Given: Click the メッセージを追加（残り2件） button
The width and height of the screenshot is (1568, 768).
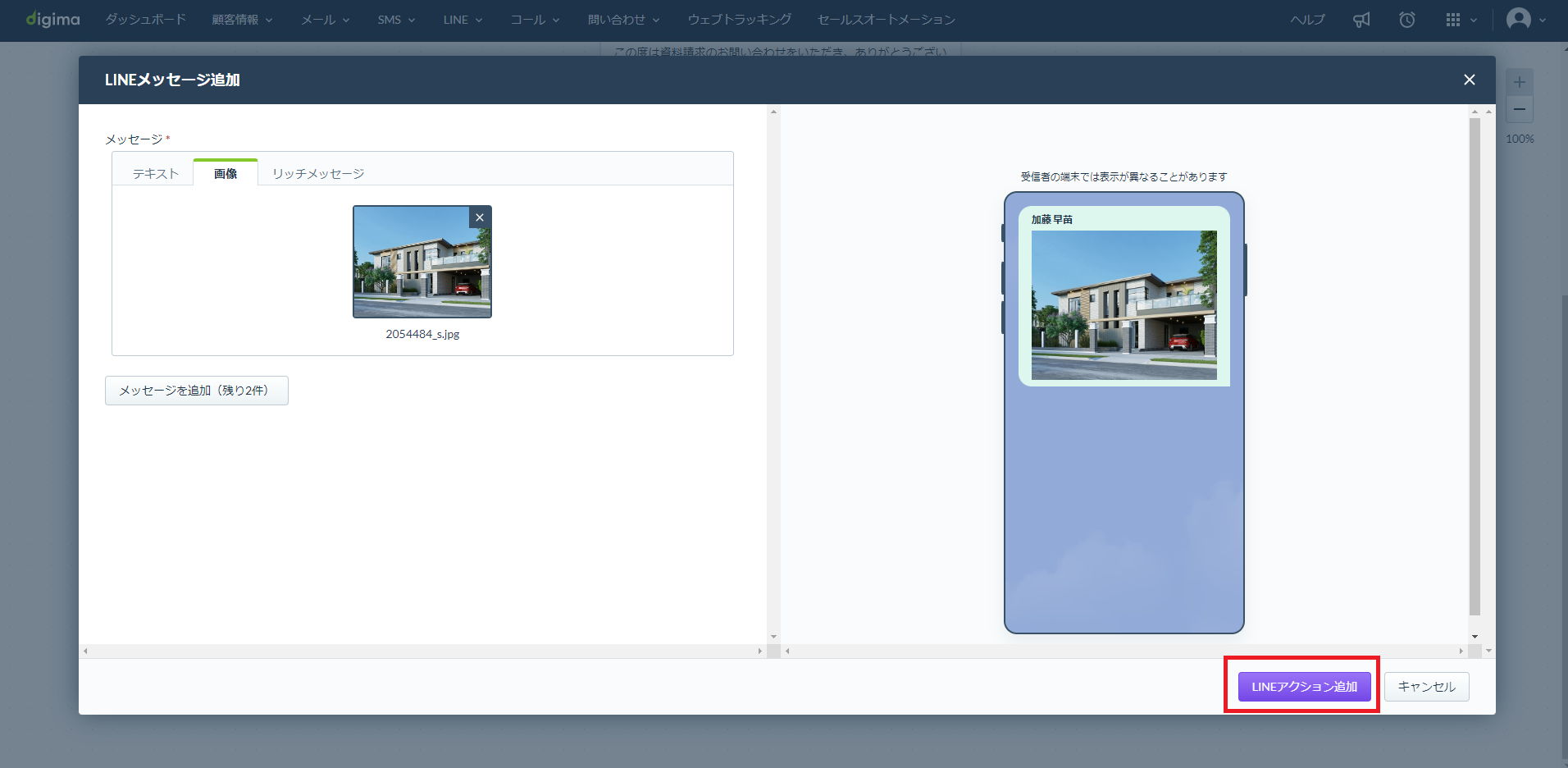Looking at the screenshot, I should tap(197, 391).
